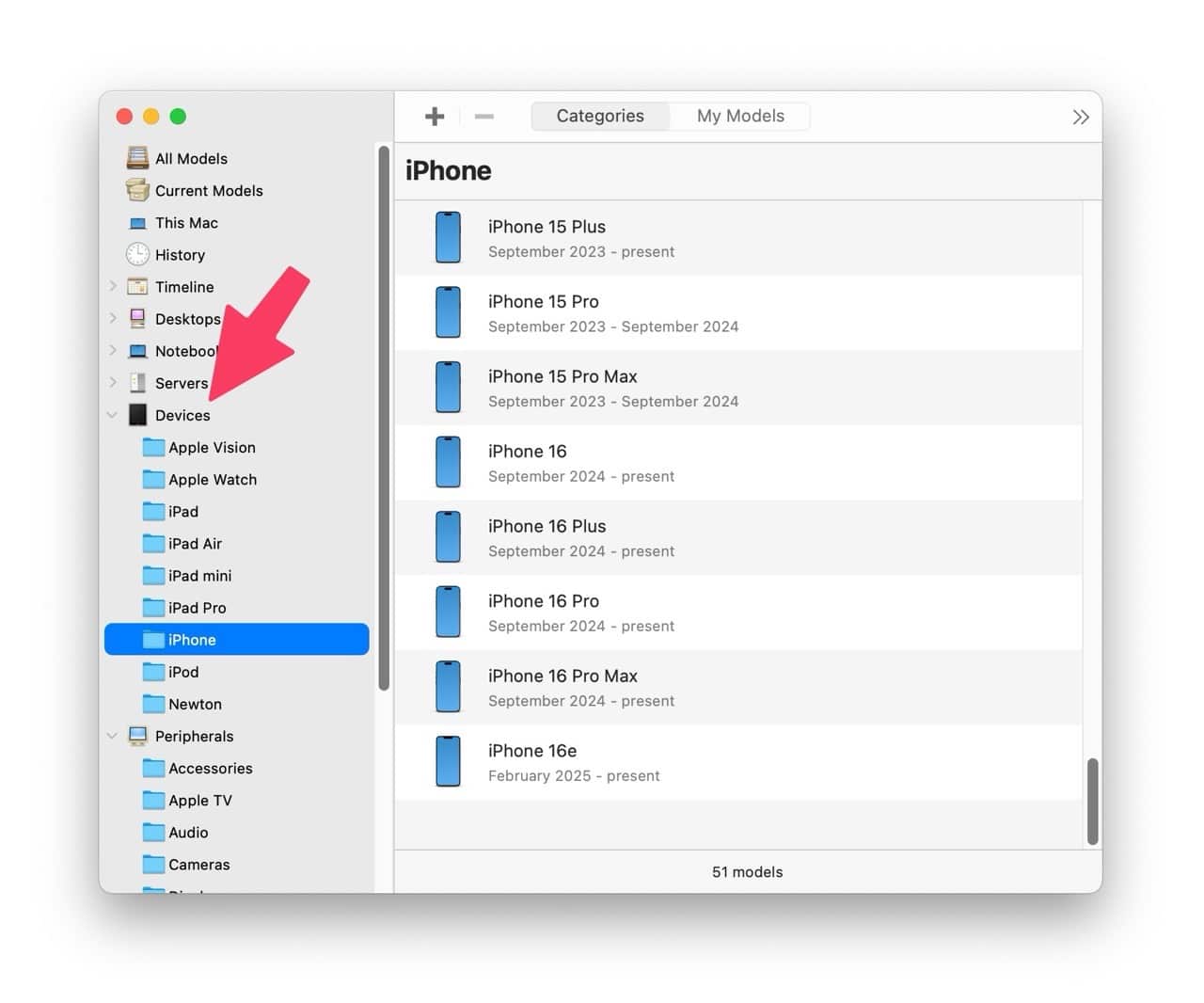
Task: Open the iPad category in sidebar
Action: point(236,511)
